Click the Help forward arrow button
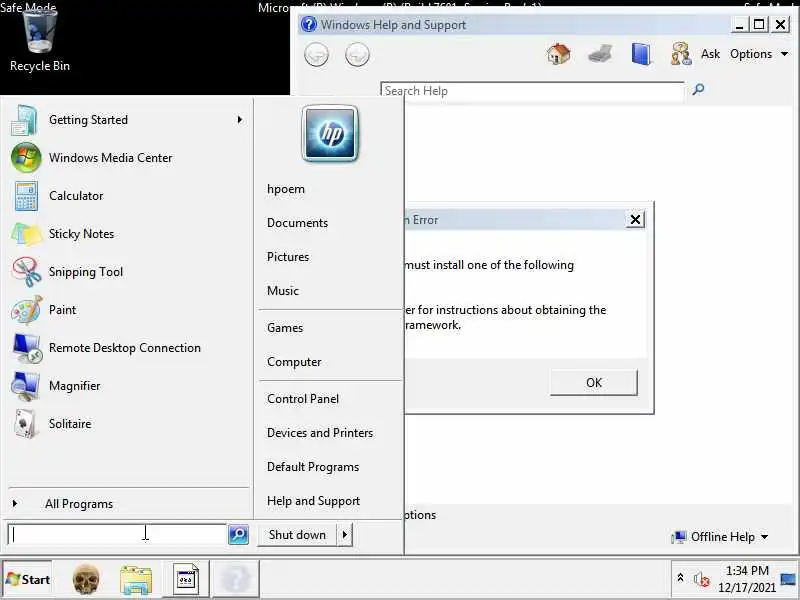Image resolution: width=800 pixels, height=600 pixels. coord(357,55)
